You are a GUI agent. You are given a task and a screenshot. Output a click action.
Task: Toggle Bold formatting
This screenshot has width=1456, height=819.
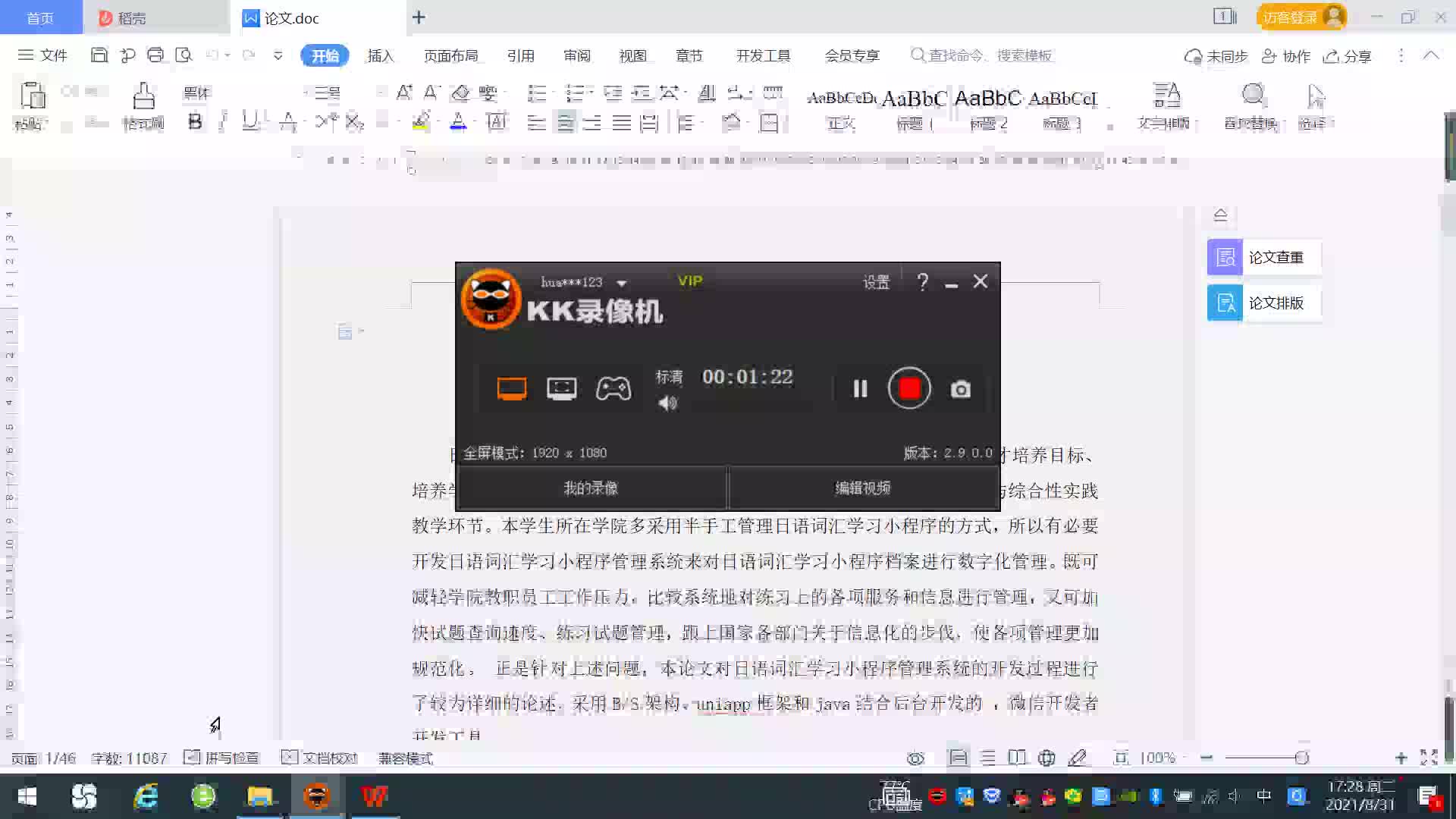195,121
